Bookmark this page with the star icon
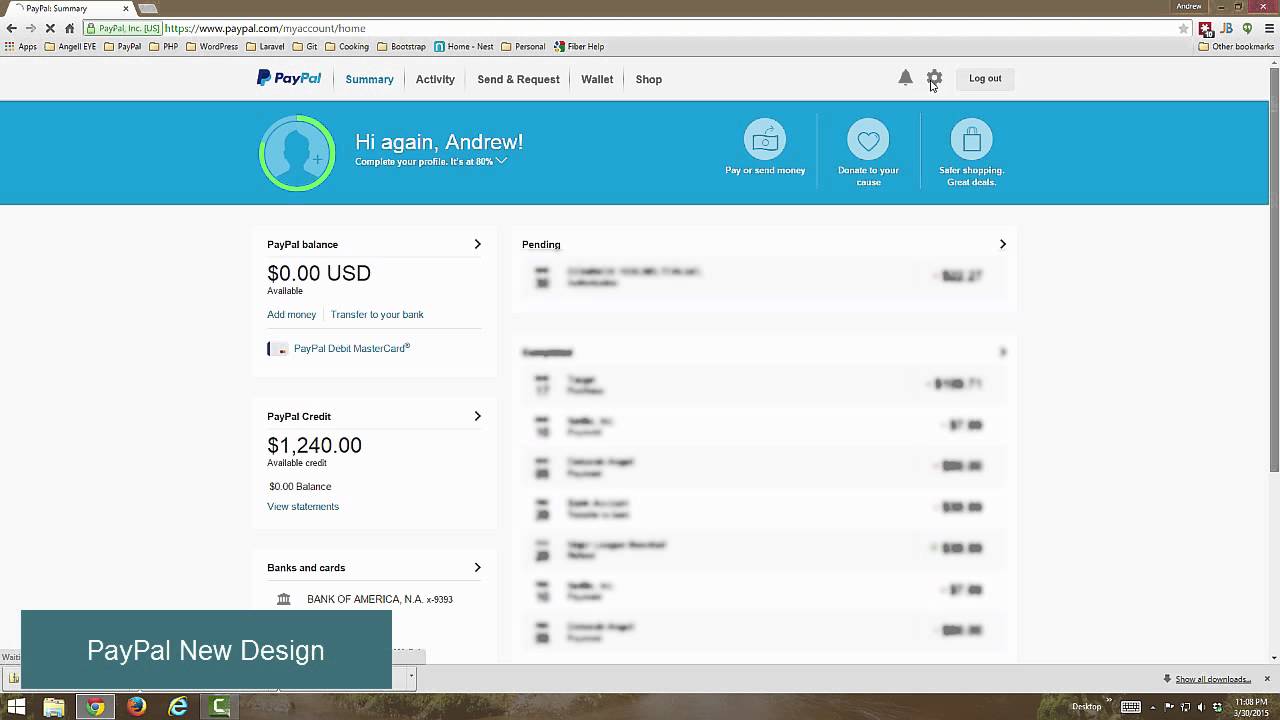 point(1184,28)
